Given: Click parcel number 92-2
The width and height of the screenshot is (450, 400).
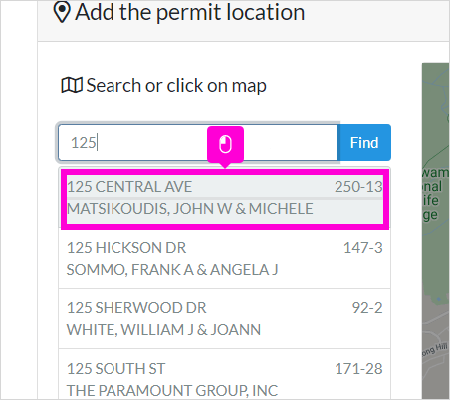Looking at the screenshot, I should tap(367, 308).
